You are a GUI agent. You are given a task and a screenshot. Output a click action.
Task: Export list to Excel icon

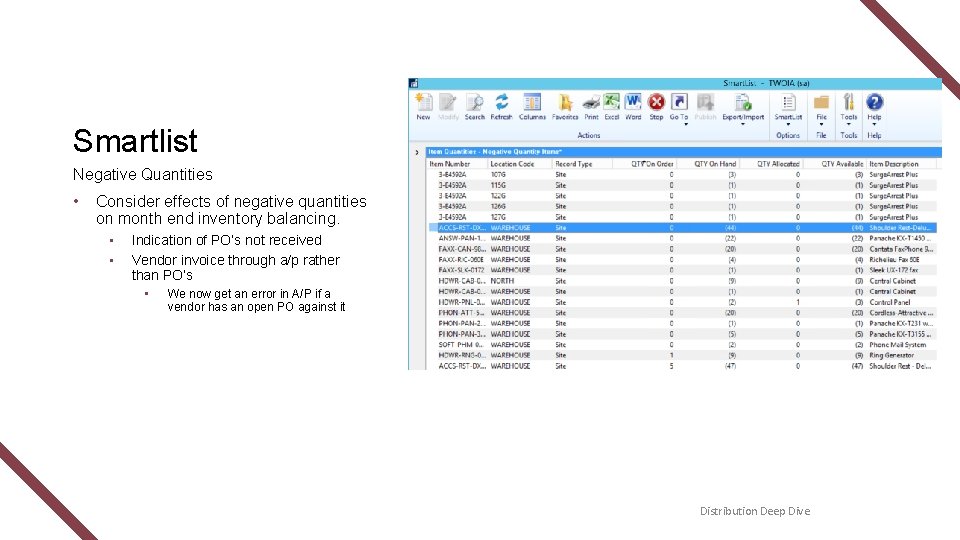coord(612,102)
